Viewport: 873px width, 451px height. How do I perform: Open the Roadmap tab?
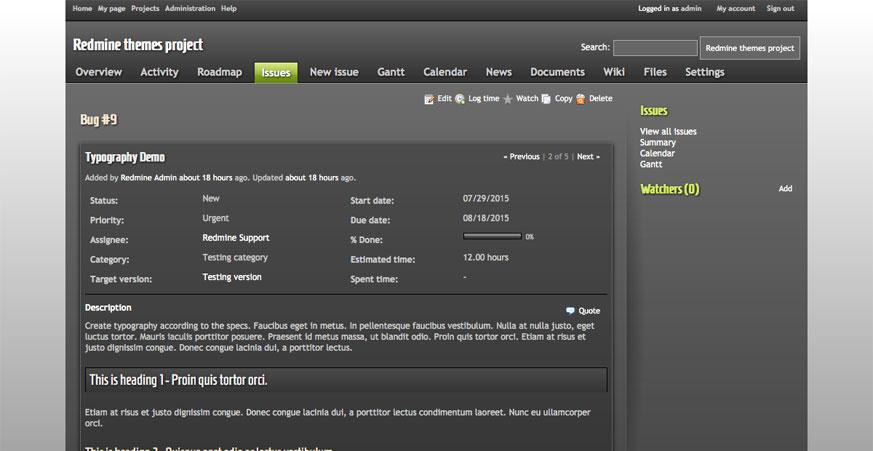coord(219,72)
